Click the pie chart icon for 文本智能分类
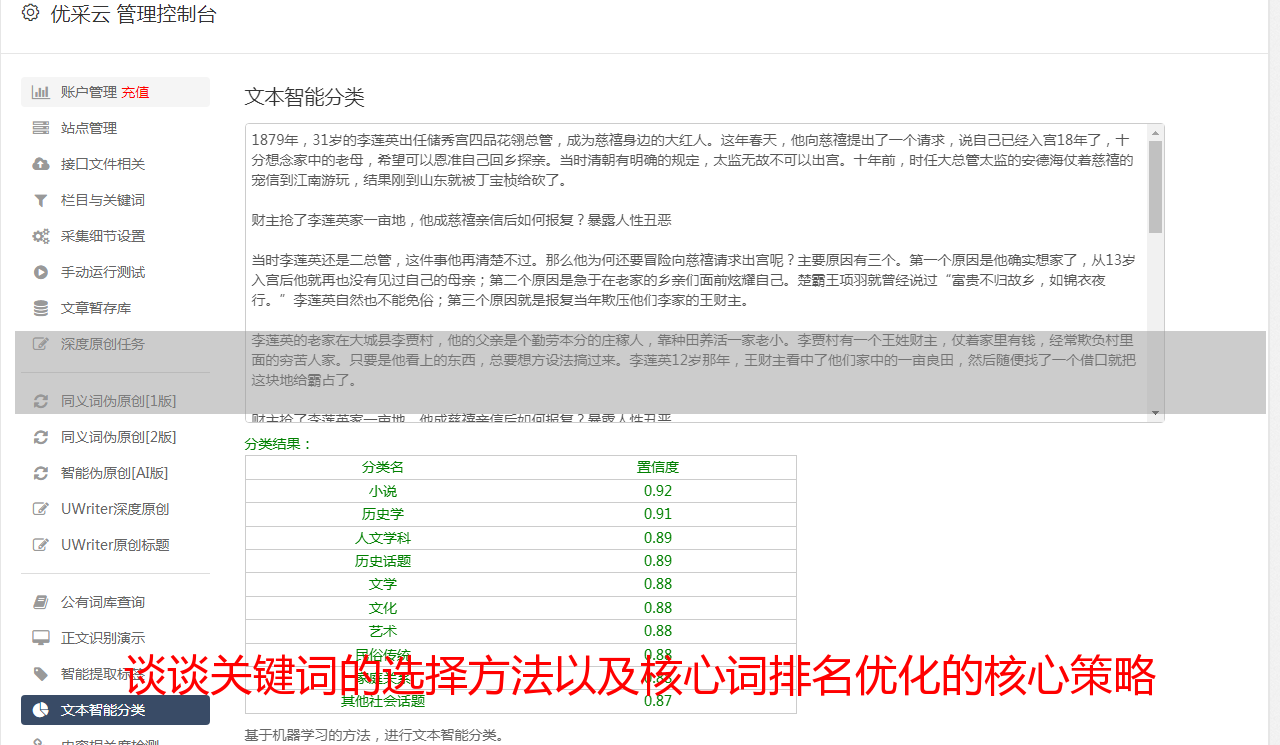 41,710
